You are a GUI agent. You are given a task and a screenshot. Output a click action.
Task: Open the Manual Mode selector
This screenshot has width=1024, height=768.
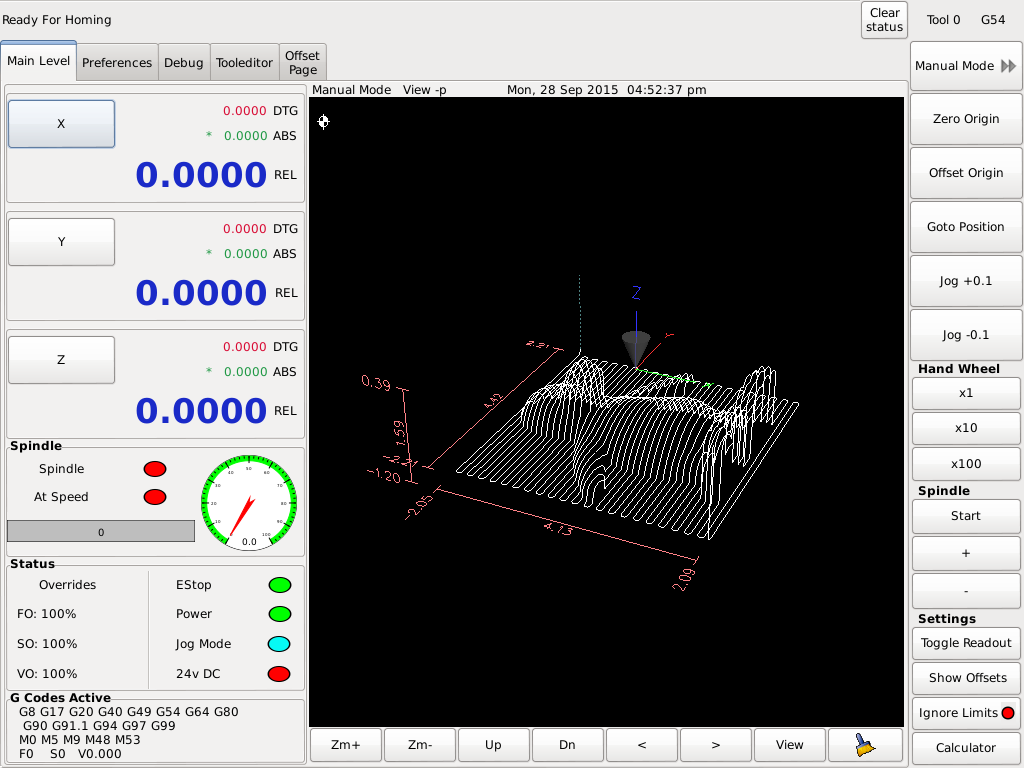(967, 66)
